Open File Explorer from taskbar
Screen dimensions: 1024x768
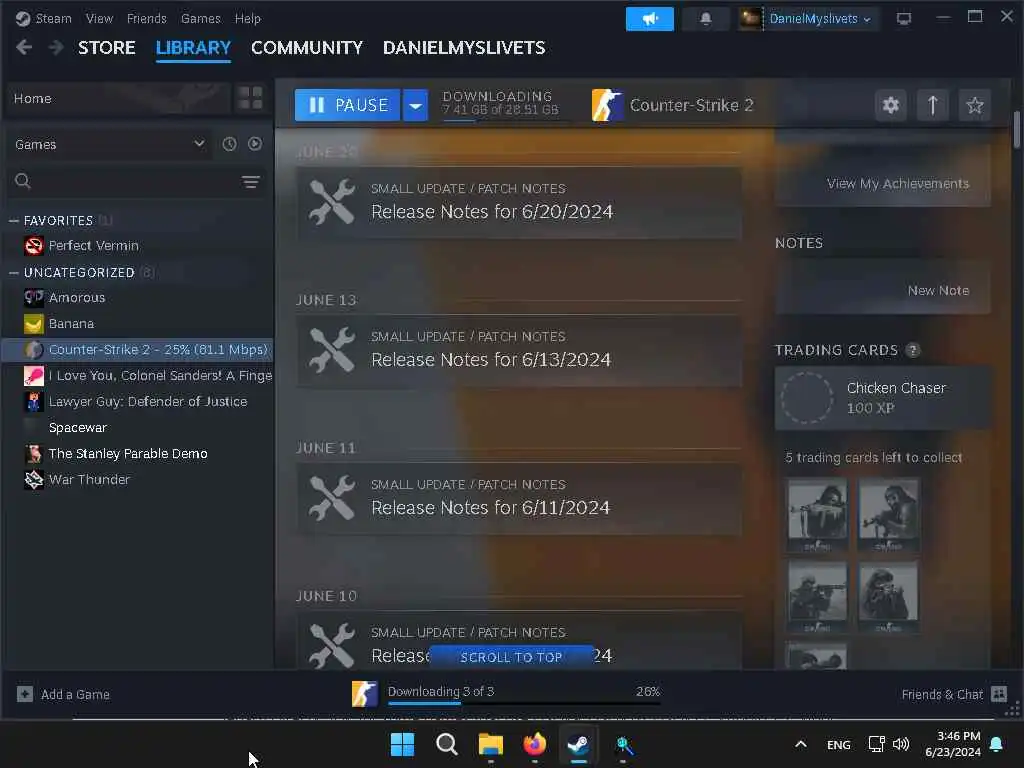pos(490,744)
